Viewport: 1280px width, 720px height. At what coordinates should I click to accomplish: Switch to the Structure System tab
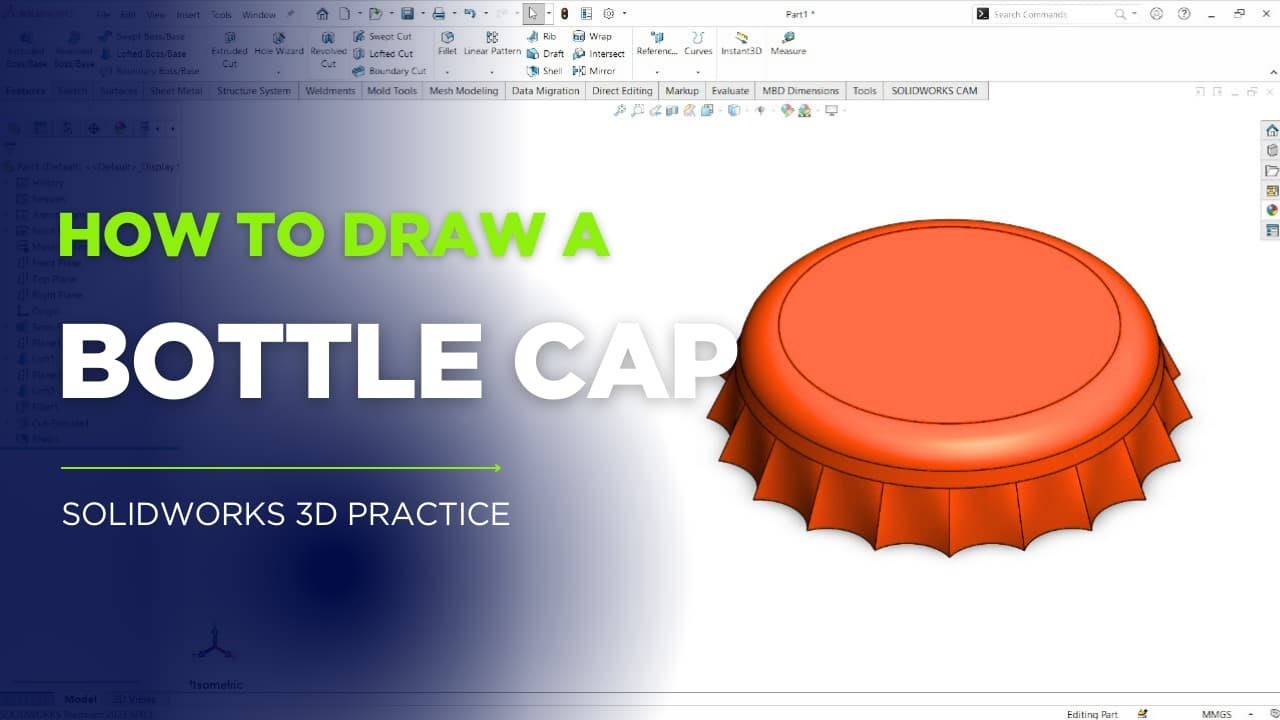point(254,90)
